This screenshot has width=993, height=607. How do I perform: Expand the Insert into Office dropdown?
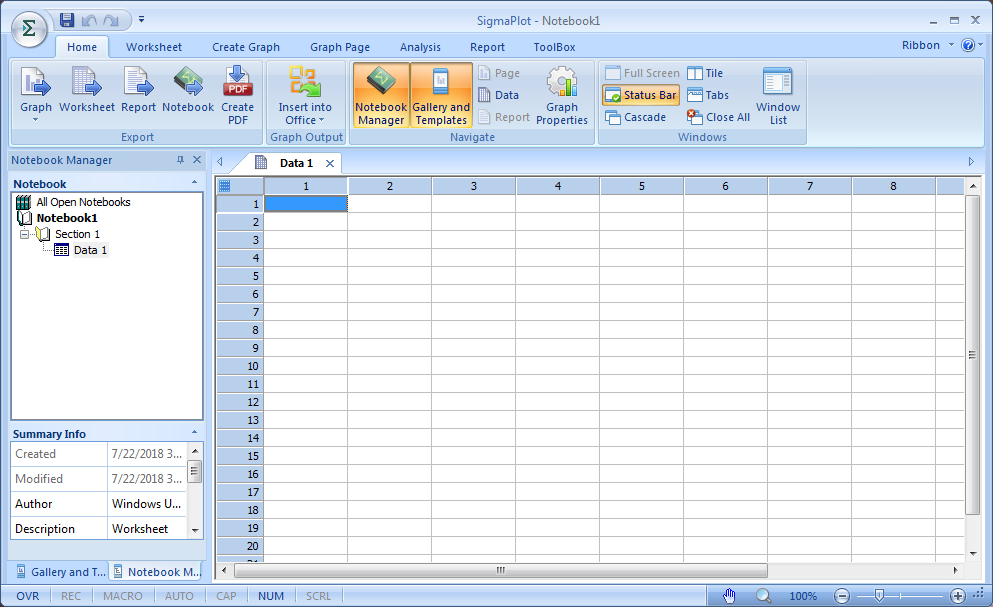(305, 120)
